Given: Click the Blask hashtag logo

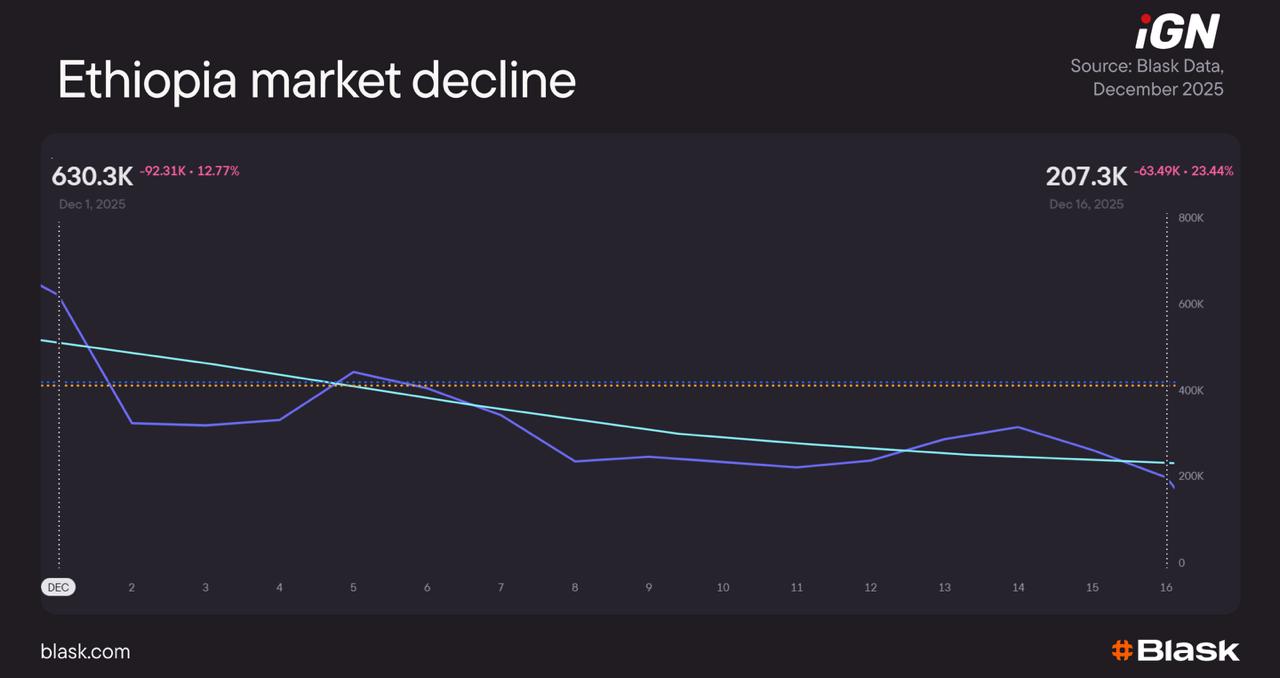Looking at the screenshot, I should 1175,651.
